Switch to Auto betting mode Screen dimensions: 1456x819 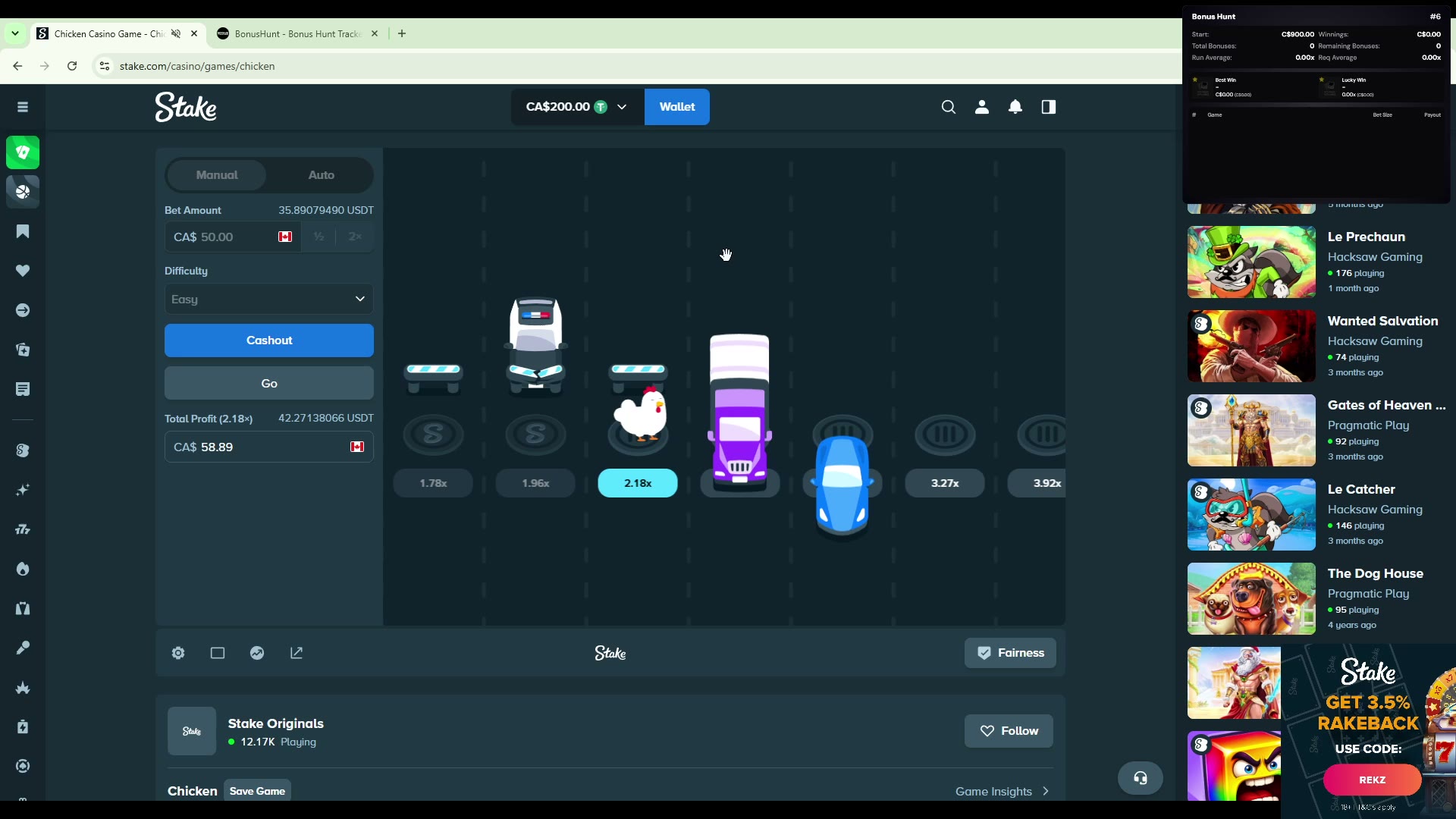pyautogui.click(x=322, y=175)
